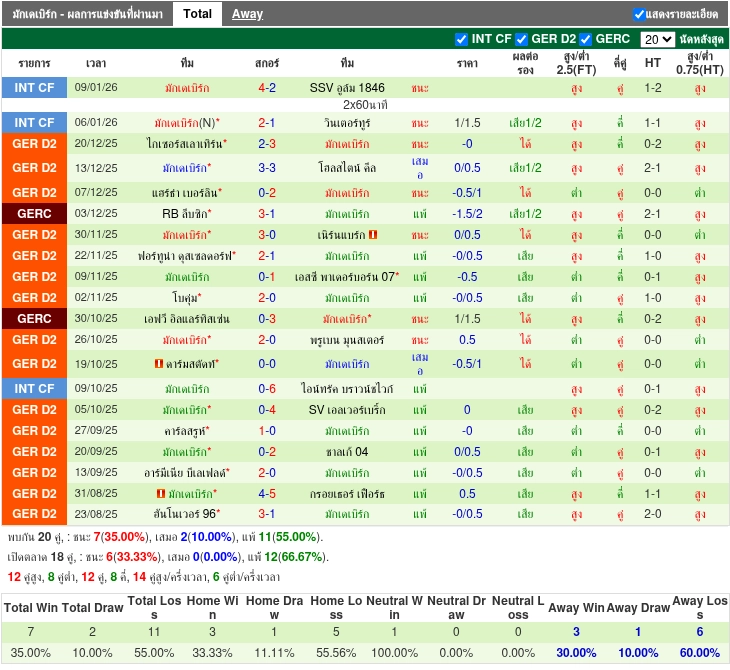This screenshot has height=670, width=730.
Task: Click the HT column header
Action: click(652, 63)
